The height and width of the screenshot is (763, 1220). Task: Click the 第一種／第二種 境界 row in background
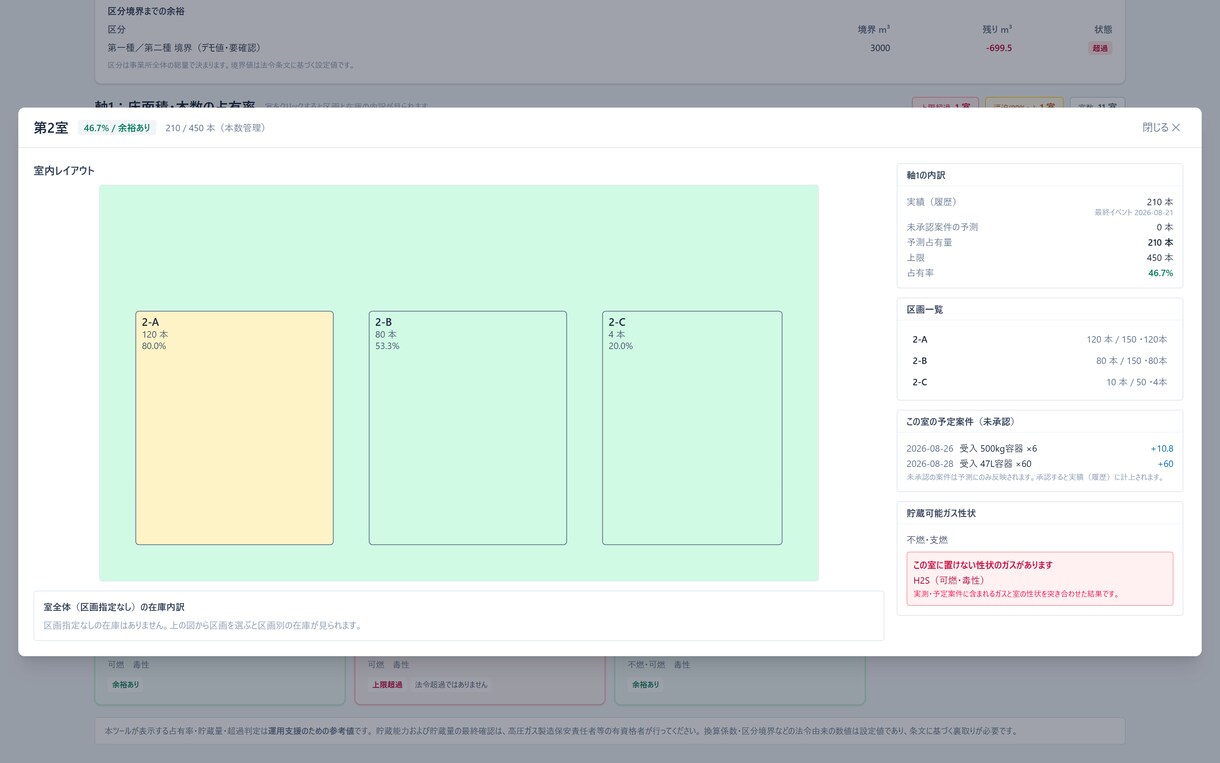[610, 48]
